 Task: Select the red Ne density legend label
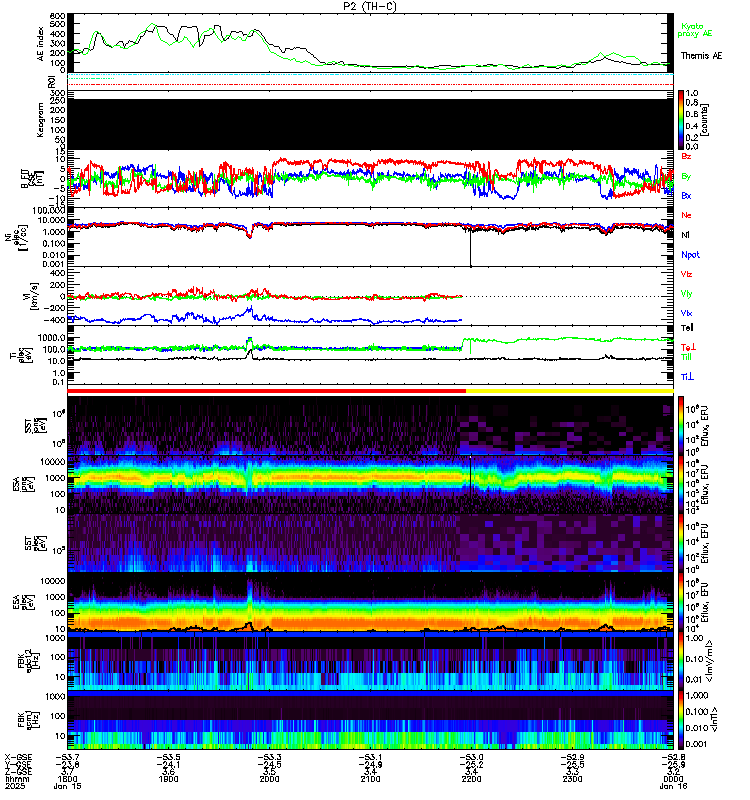[x=686, y=215]
